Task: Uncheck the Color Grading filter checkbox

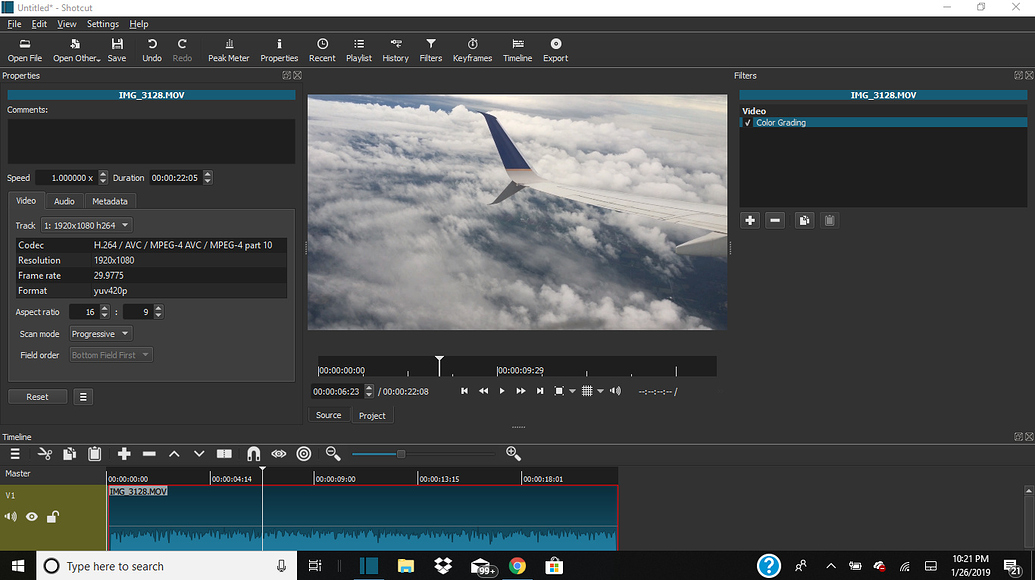Action: (747, 123)
